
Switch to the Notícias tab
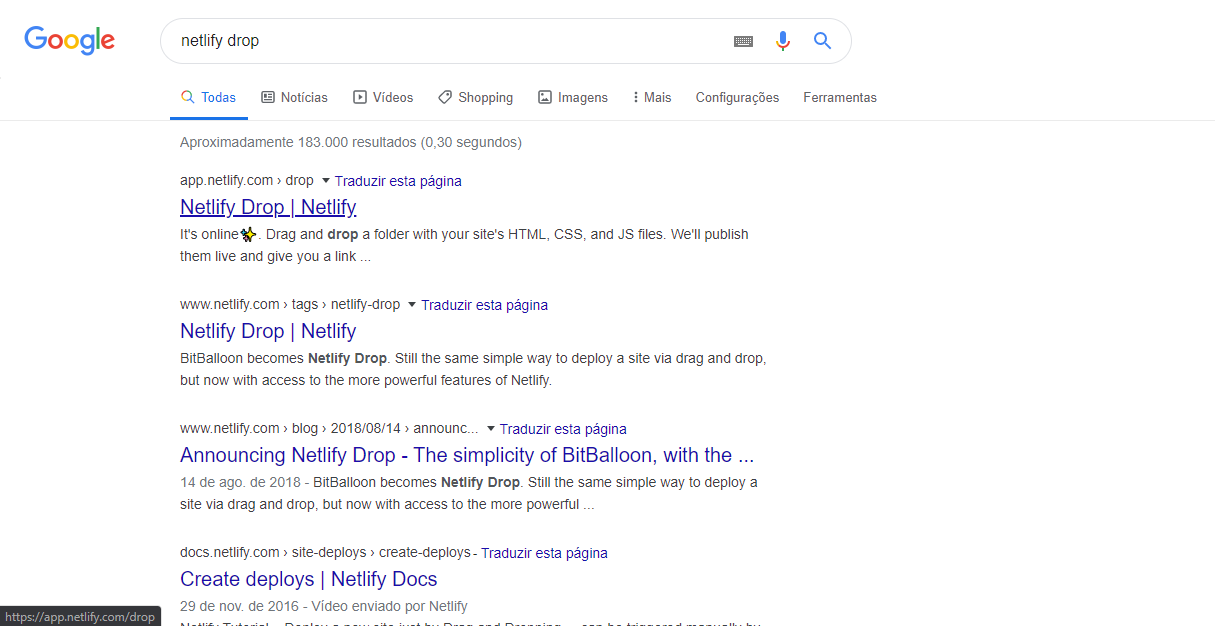click(x=294, y=97)
